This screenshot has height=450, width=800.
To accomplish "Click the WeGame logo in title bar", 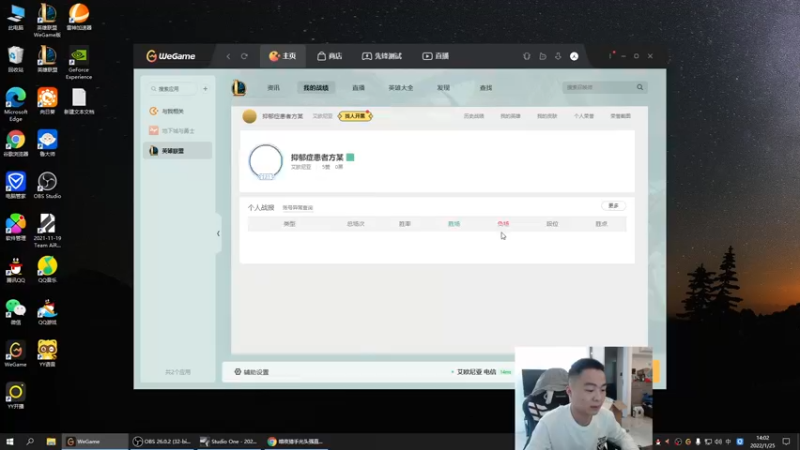I will [x=170, y=56].
